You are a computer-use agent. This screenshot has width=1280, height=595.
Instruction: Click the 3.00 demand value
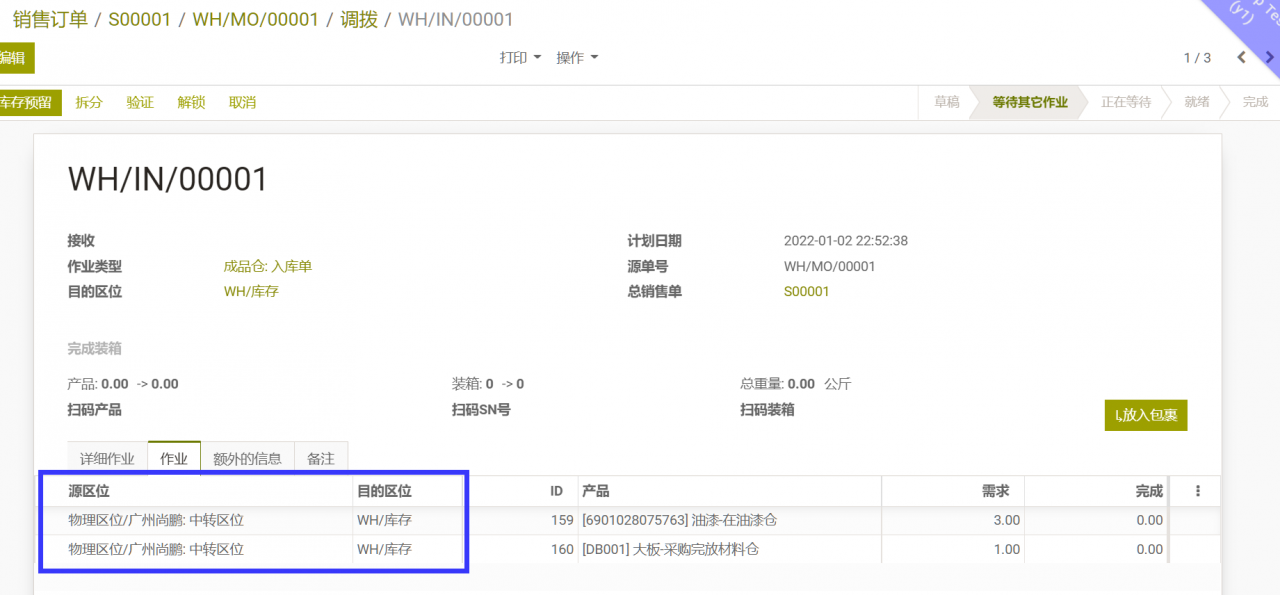(1006, 520)
